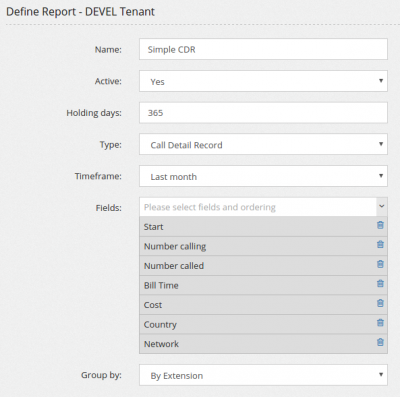Expand the Timeframe dropdown showing Last month

(x=263, y=176)
